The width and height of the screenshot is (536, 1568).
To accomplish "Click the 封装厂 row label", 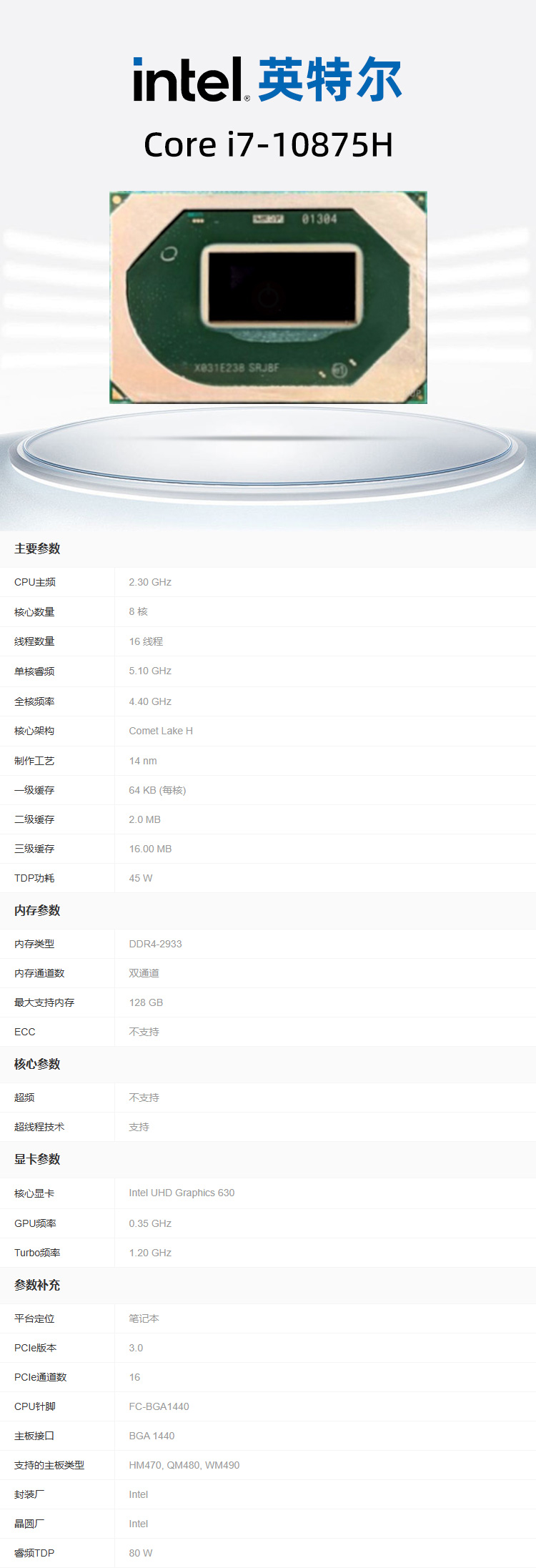I will click(29, 1494).
